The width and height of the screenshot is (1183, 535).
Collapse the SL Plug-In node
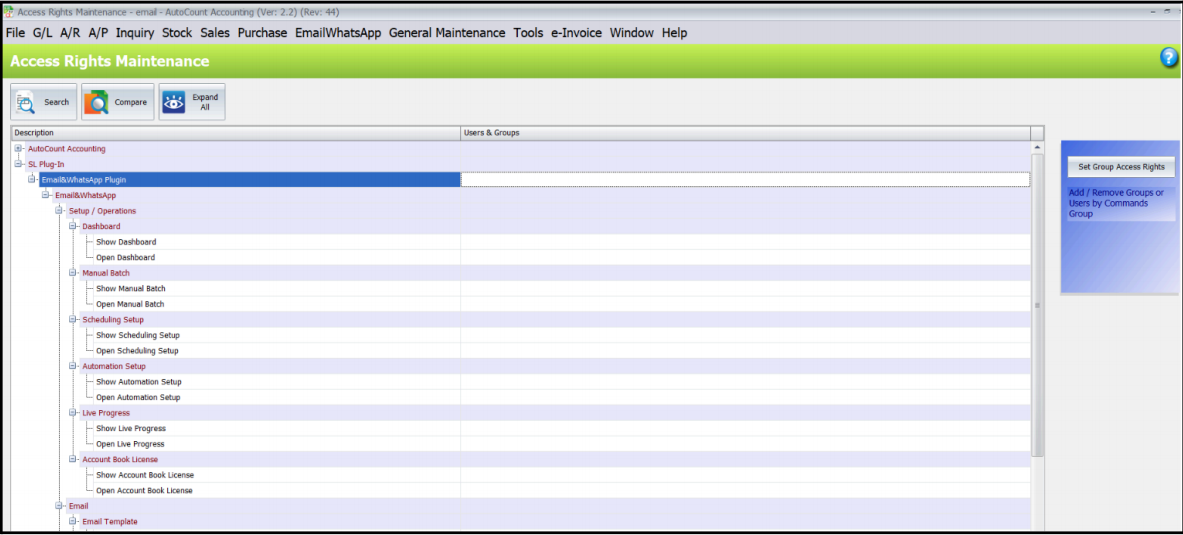tap(18, 164)
